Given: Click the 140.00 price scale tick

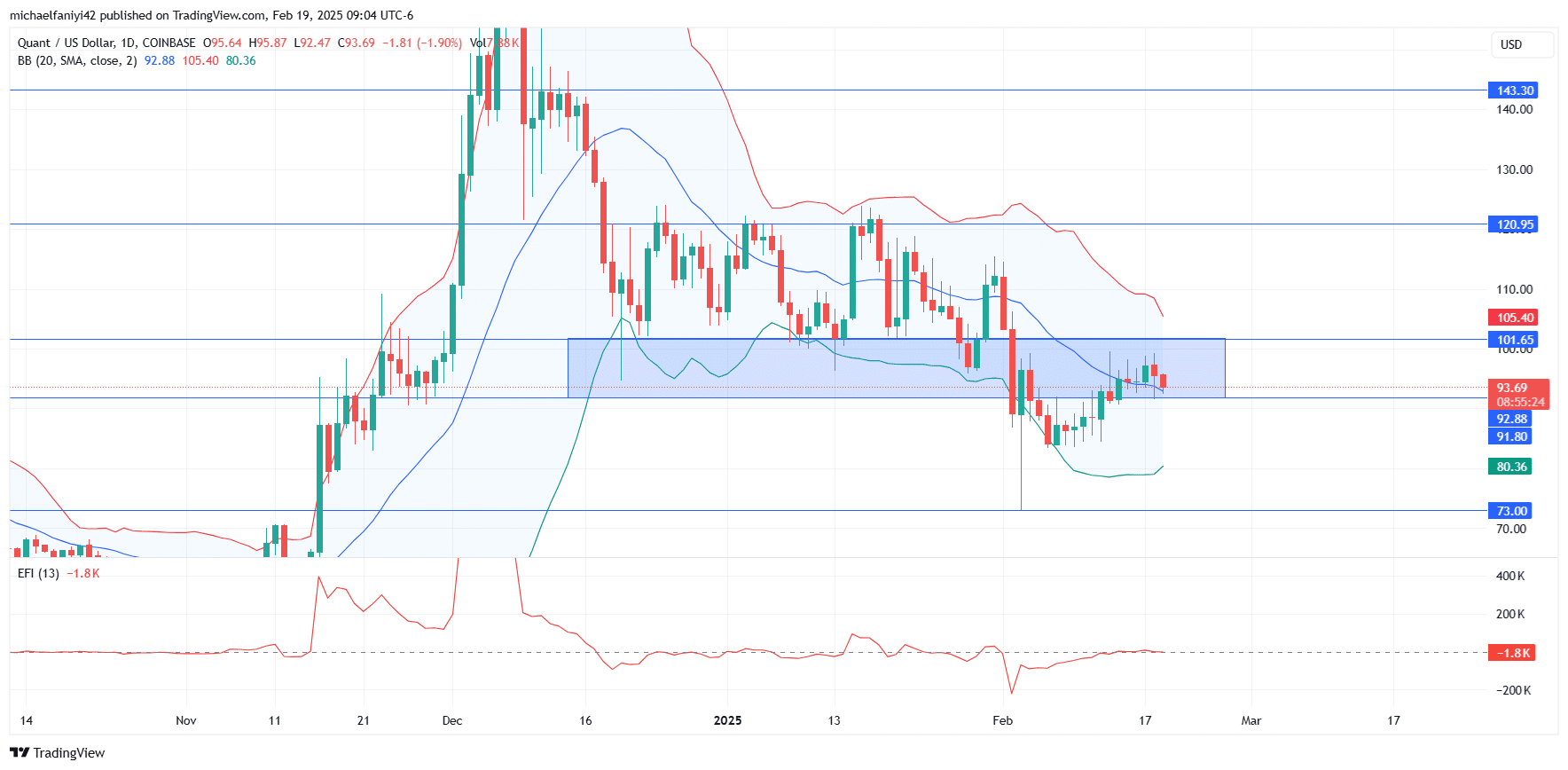Looking at the screenshot, I should click(1514, 109).
